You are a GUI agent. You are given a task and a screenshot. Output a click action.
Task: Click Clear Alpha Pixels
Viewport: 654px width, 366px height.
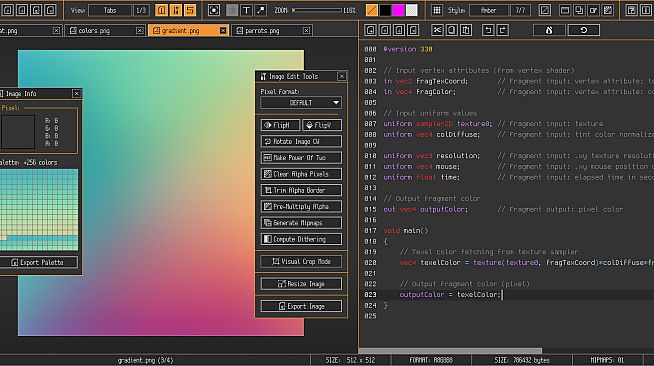click(301, 174)
